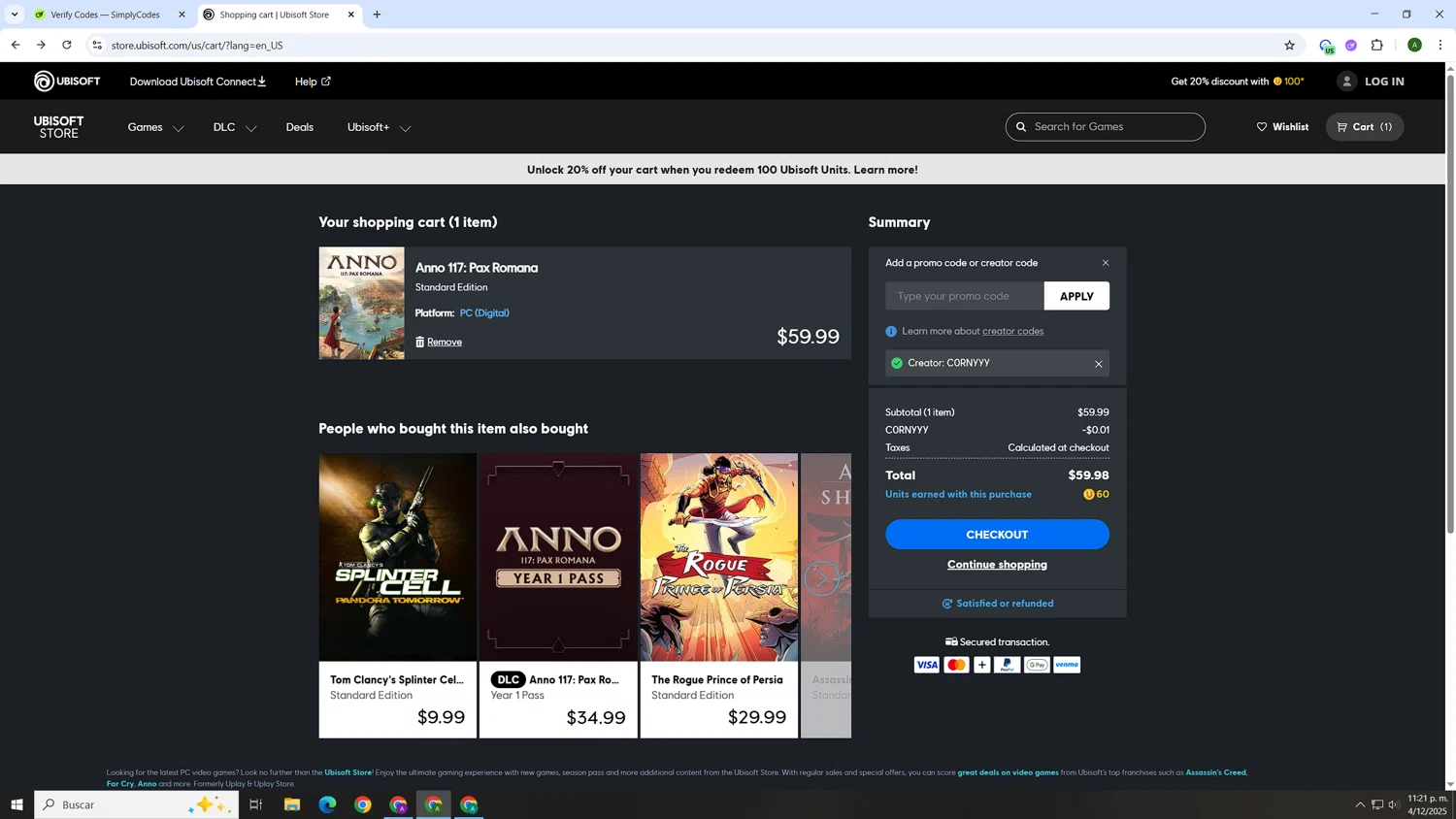Viewport: 1456px width, 819px height.
Task: Click the PC (Digital) platform link
Action: coord(484,313)
